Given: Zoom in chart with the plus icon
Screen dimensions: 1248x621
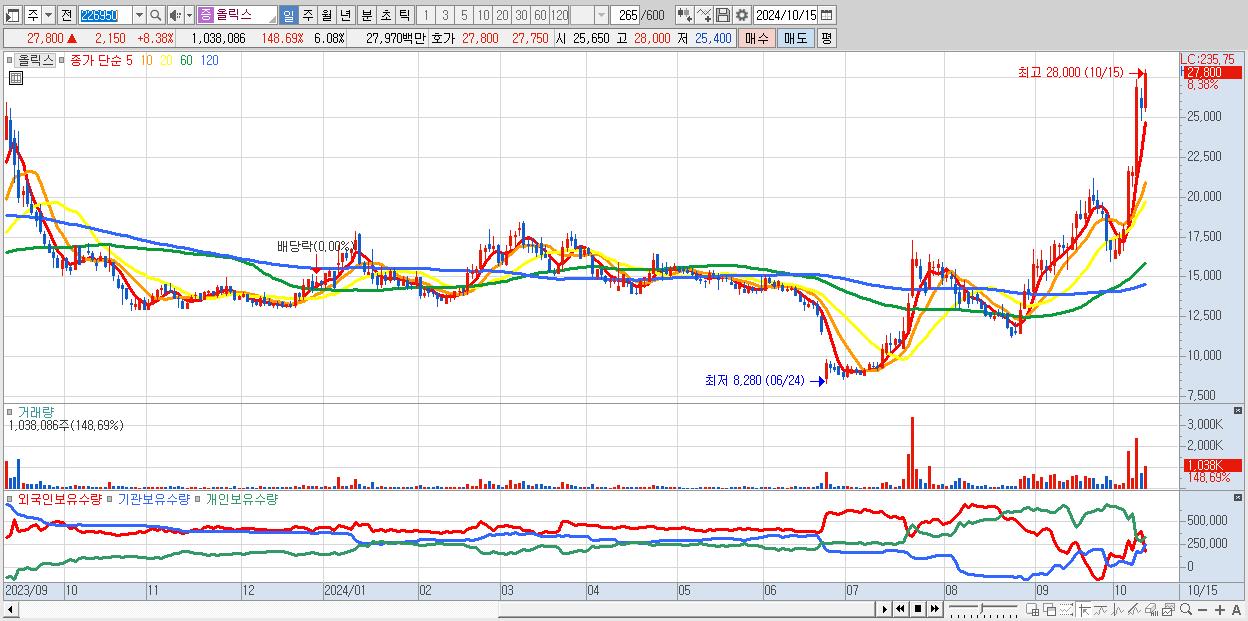Looking at the screenshot, I should [x=1220, y=610].
